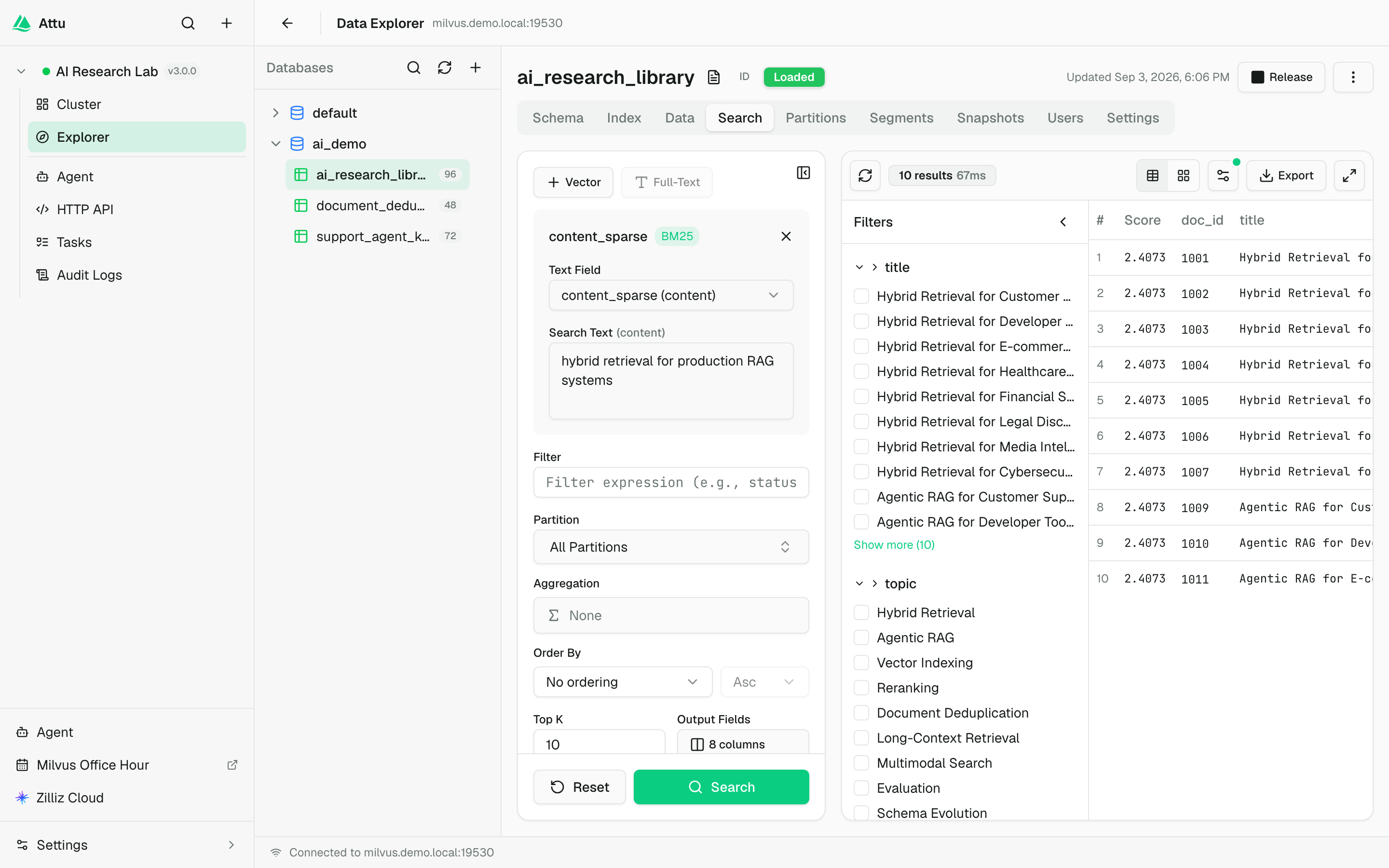Export the search results
1389x868 pixels.
(1286, 176)
